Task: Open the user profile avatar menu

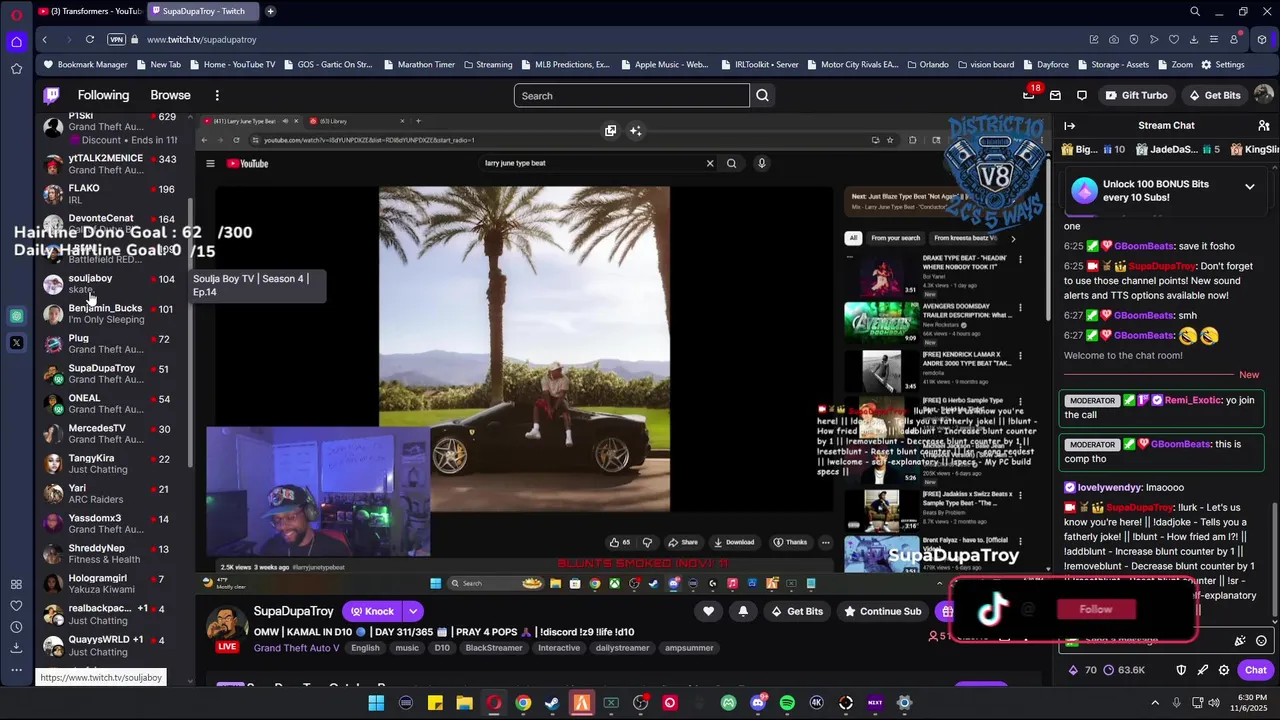Action: (x=1263, y=95)
